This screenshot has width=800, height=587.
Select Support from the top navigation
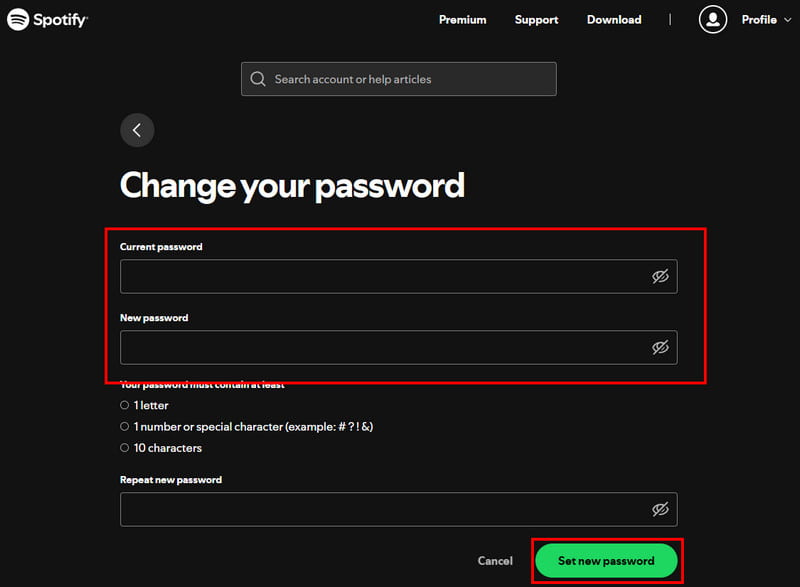coord(536,19)
